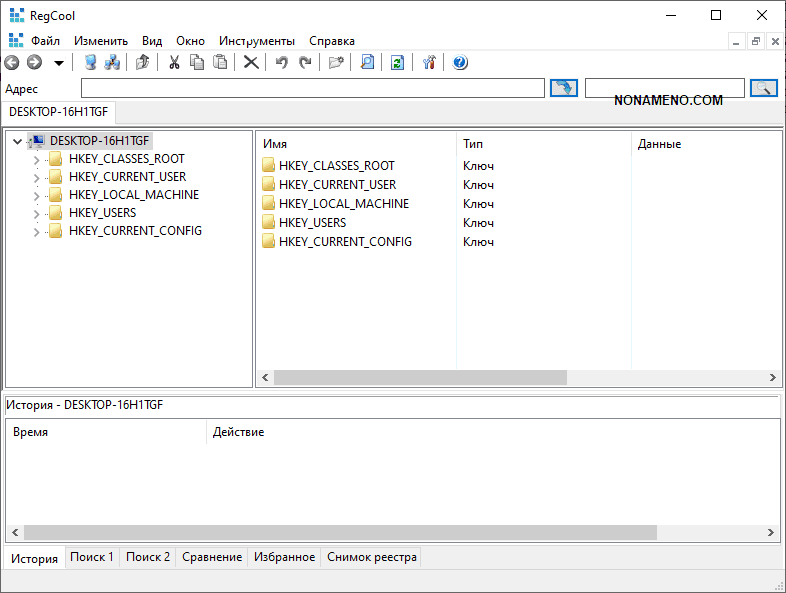
Task: Click the Back navigation arrow icon
Action: point(12,62)
